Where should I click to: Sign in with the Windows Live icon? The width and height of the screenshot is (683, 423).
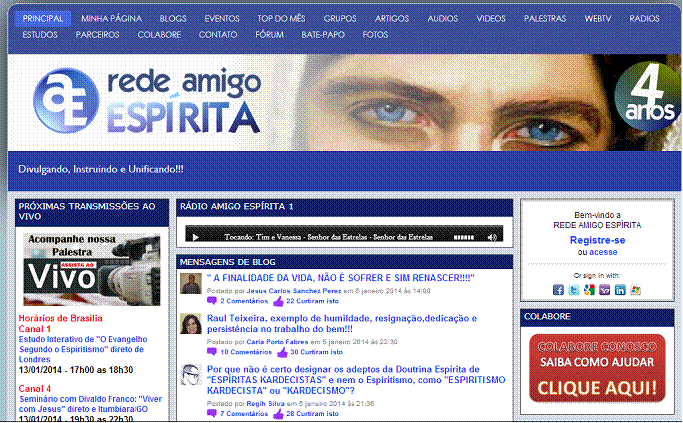pyautogui.click(x=636, y=290)
